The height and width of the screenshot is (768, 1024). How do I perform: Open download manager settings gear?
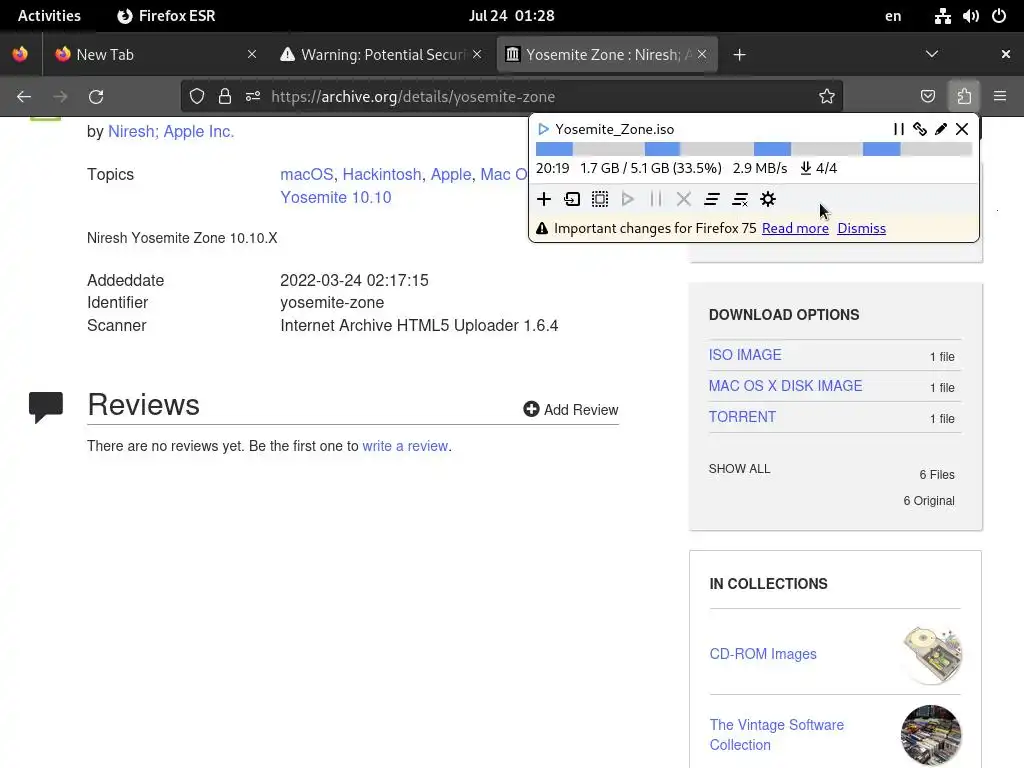coord(768,199)
